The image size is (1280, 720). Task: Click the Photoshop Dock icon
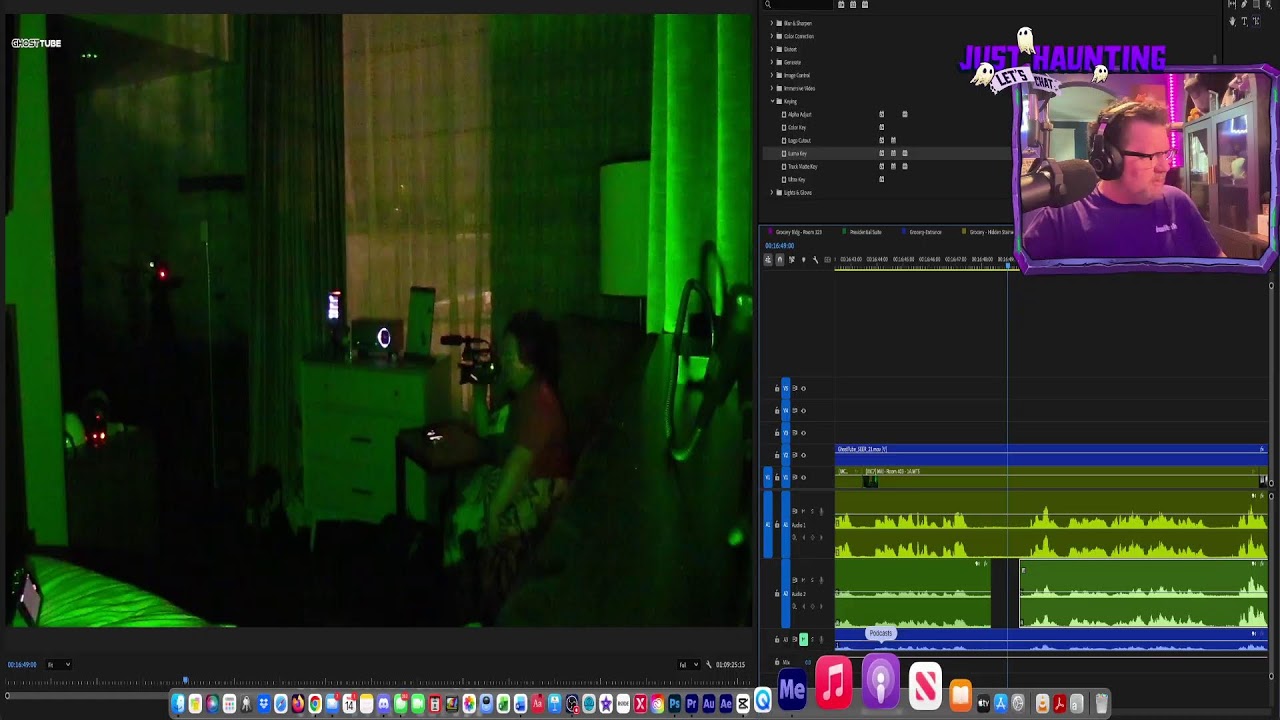pyautogui.click(x=674, y=704)
